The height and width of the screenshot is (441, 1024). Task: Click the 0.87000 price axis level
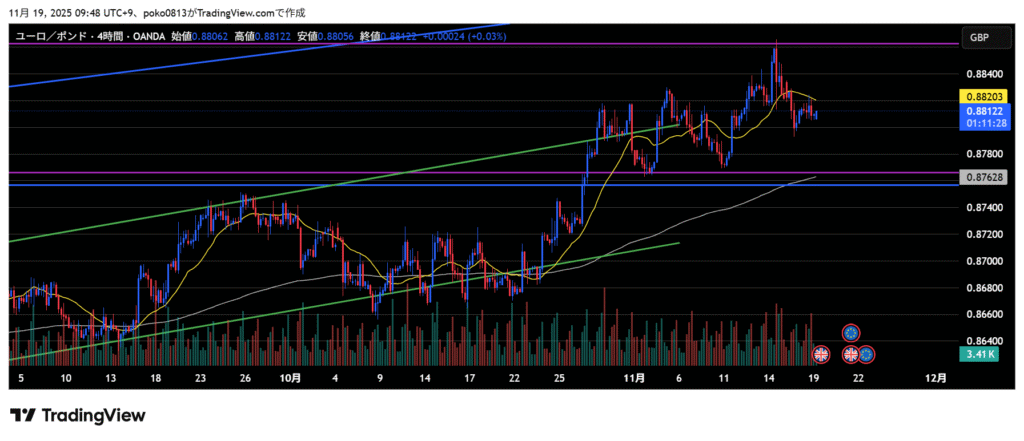pyautogui.click(x=984, y=261)
